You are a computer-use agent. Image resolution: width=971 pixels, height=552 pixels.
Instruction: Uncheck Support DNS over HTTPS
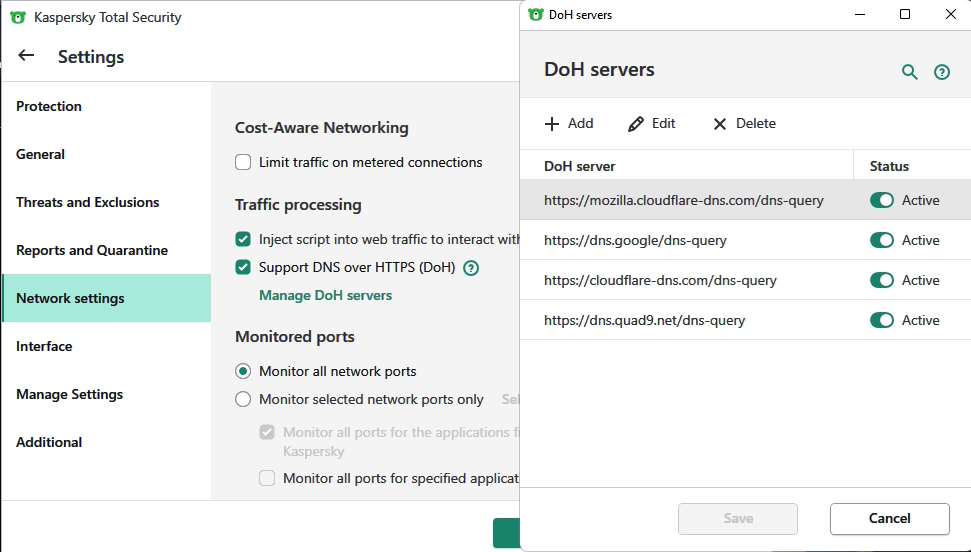coord(243,267)
